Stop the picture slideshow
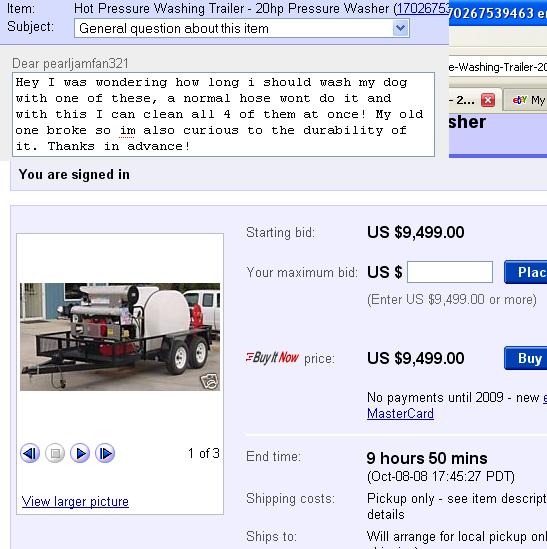 (x=55, y=453)
